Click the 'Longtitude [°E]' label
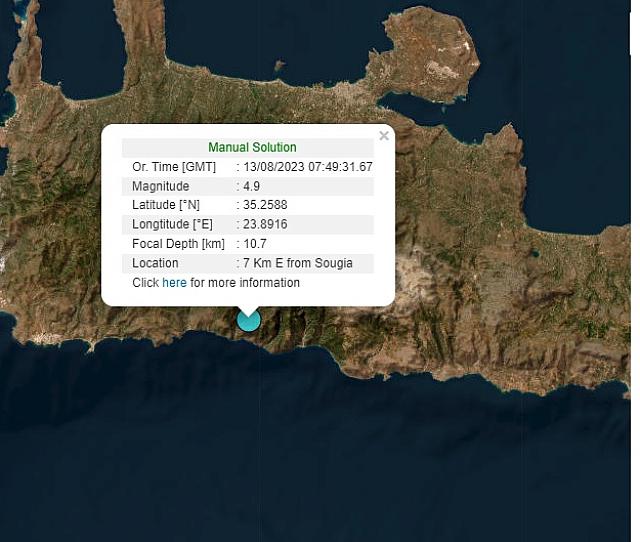This screenshot has width=640, height=542. pos(172,224)
